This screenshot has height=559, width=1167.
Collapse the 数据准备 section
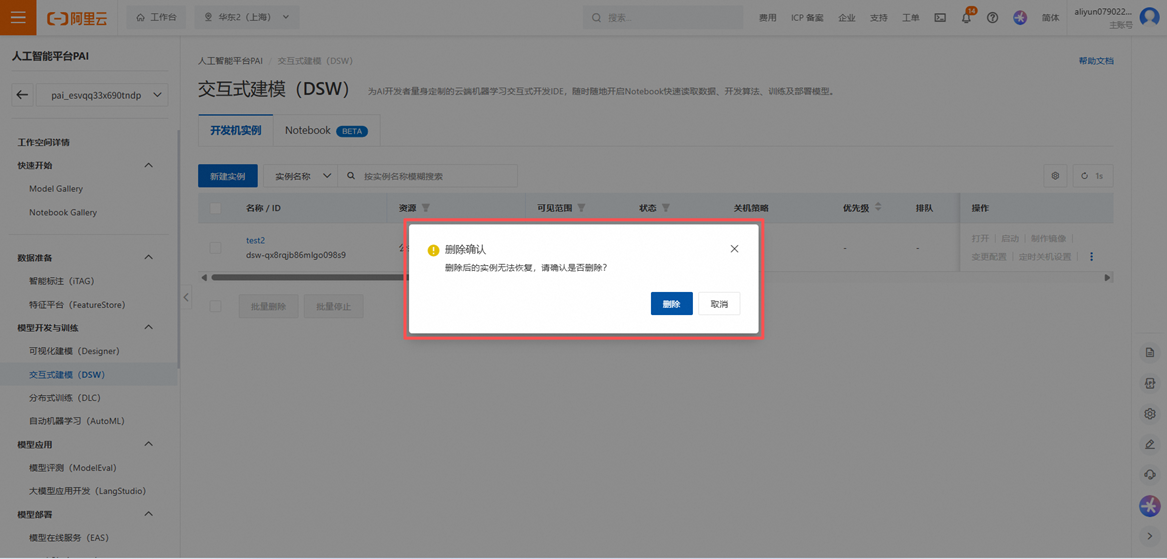[148, 258]
